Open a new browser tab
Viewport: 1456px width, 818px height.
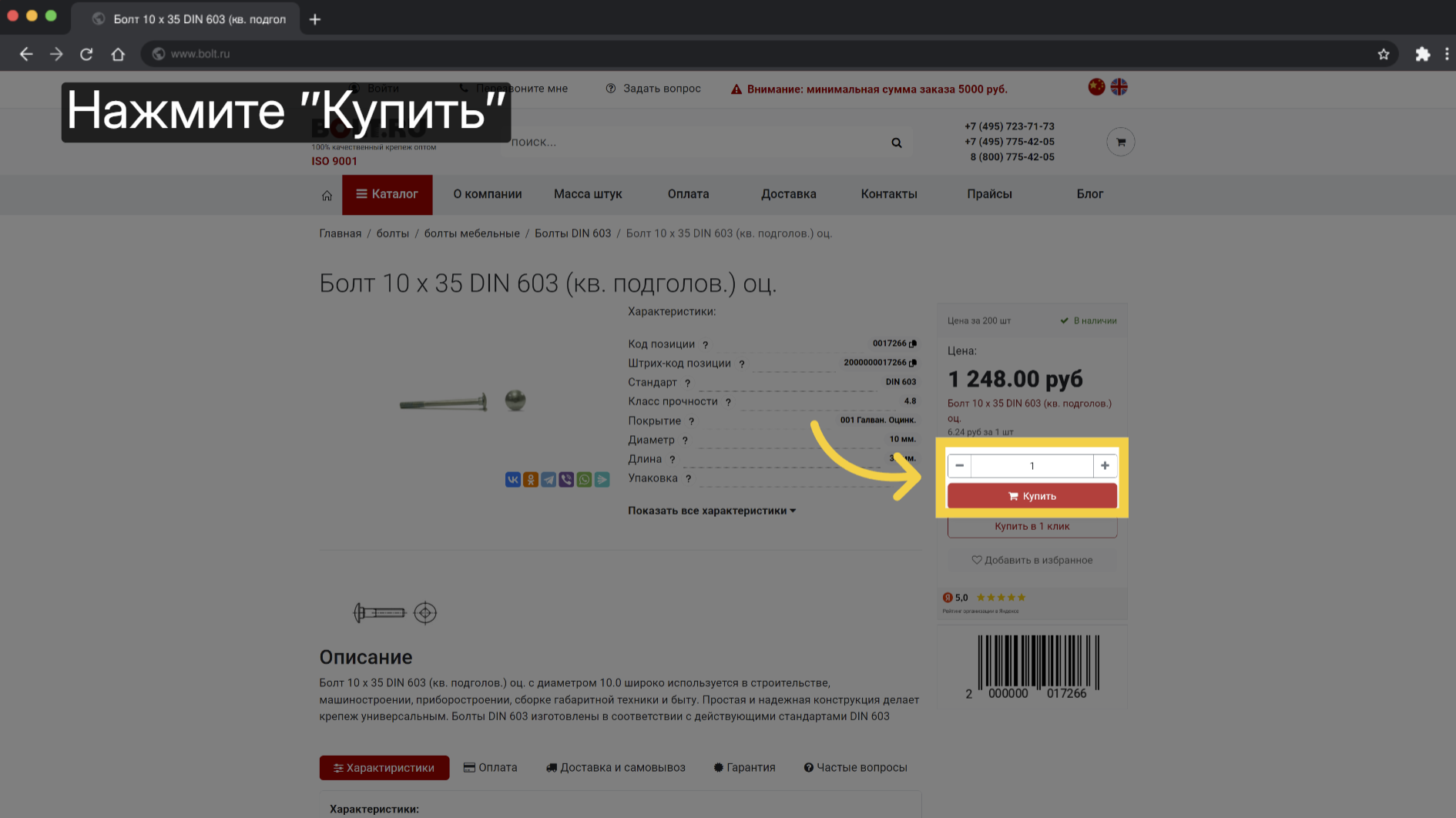pos(315,19)
